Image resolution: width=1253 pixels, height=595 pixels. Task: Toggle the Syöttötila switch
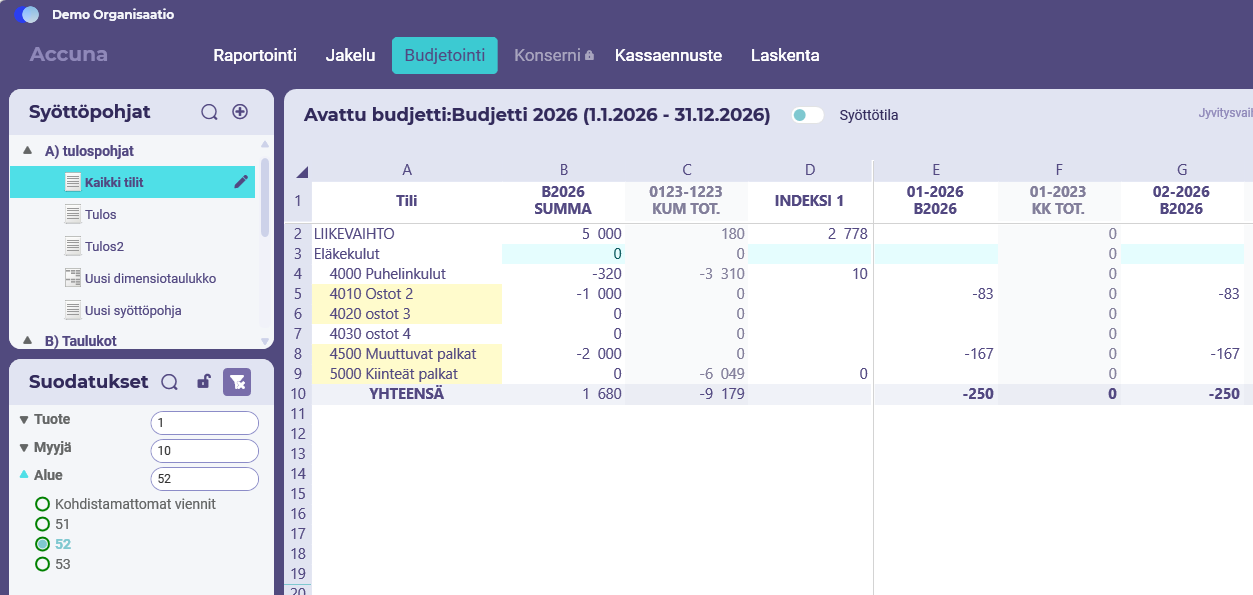pos(807,115)
